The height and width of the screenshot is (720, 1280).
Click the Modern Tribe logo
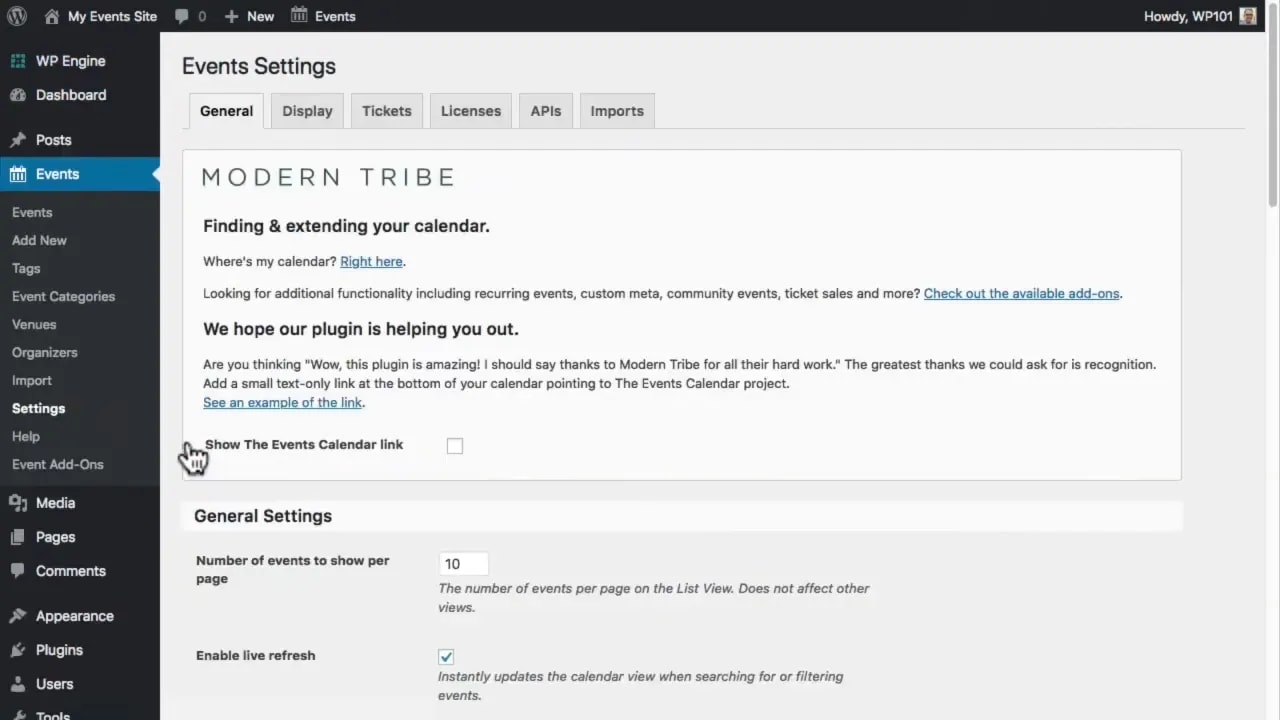pos(328,177)
